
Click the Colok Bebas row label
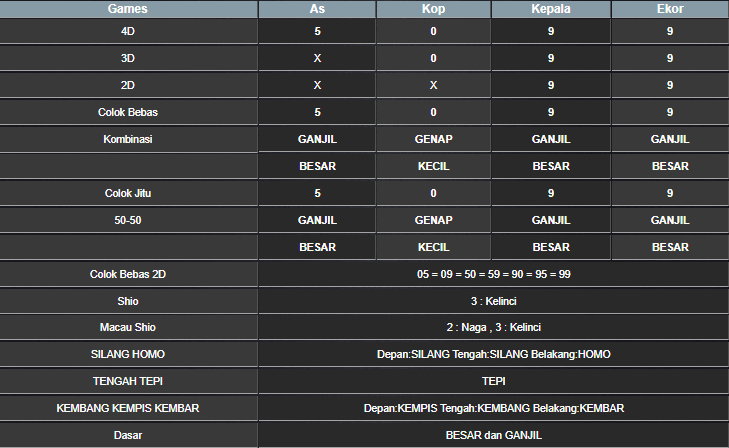click(x=128, y=112)
